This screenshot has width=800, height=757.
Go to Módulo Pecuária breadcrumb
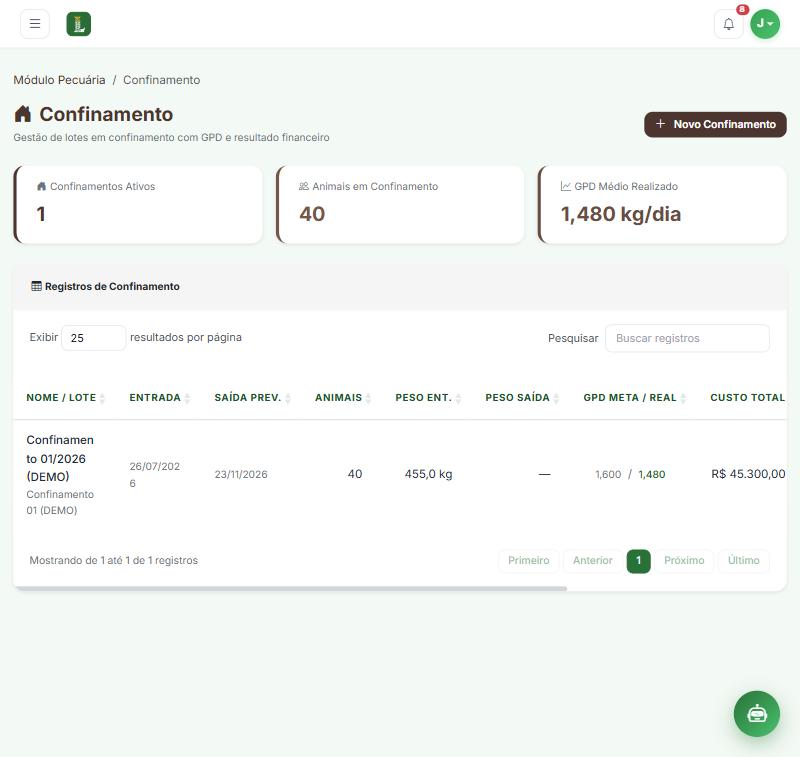59,80
